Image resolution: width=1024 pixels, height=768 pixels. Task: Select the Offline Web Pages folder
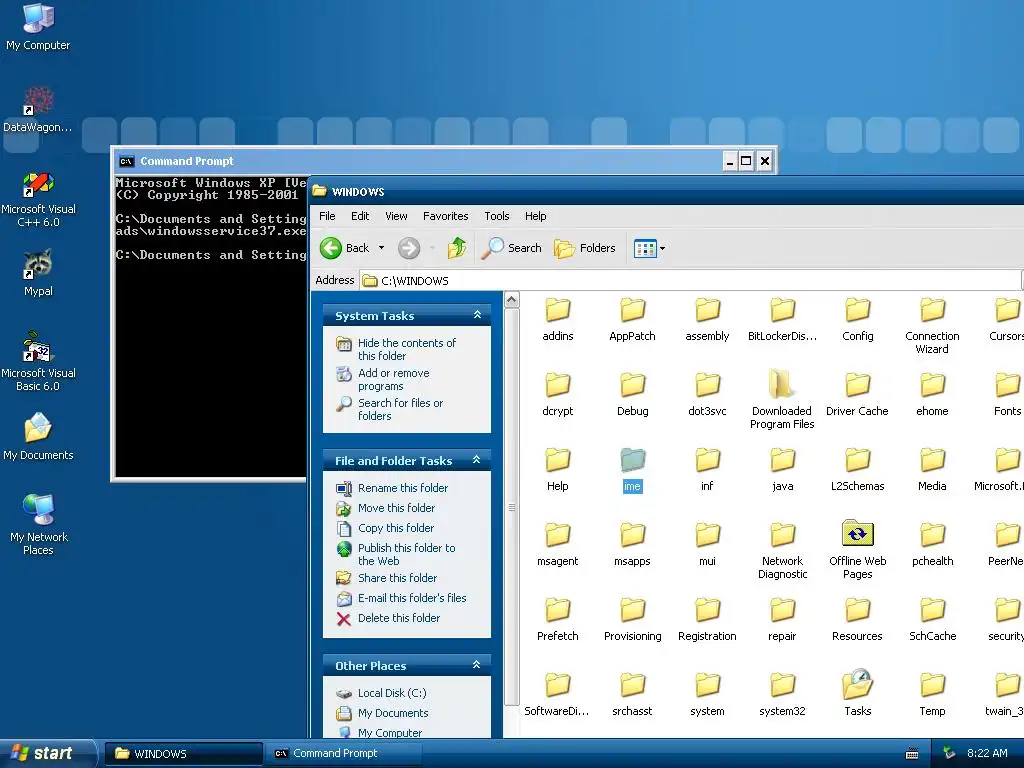(x=857, y=550)
